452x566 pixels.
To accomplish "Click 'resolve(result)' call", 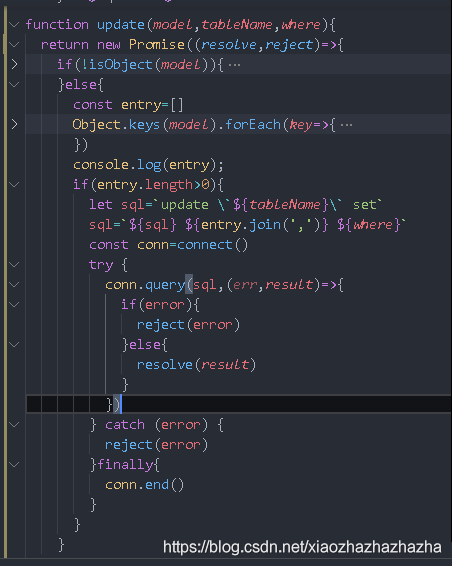I will click(196, 365).
